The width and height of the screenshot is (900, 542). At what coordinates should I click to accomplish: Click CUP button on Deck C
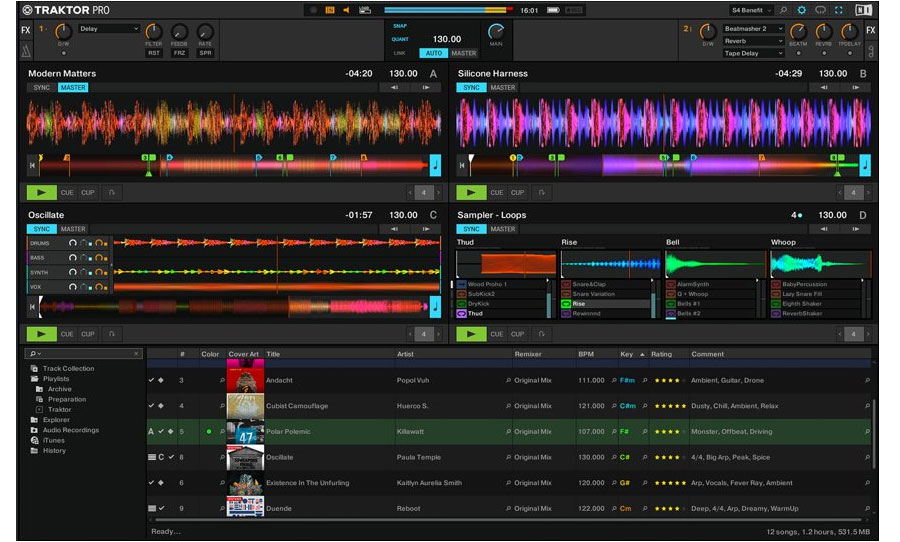(x=88, y=334)
